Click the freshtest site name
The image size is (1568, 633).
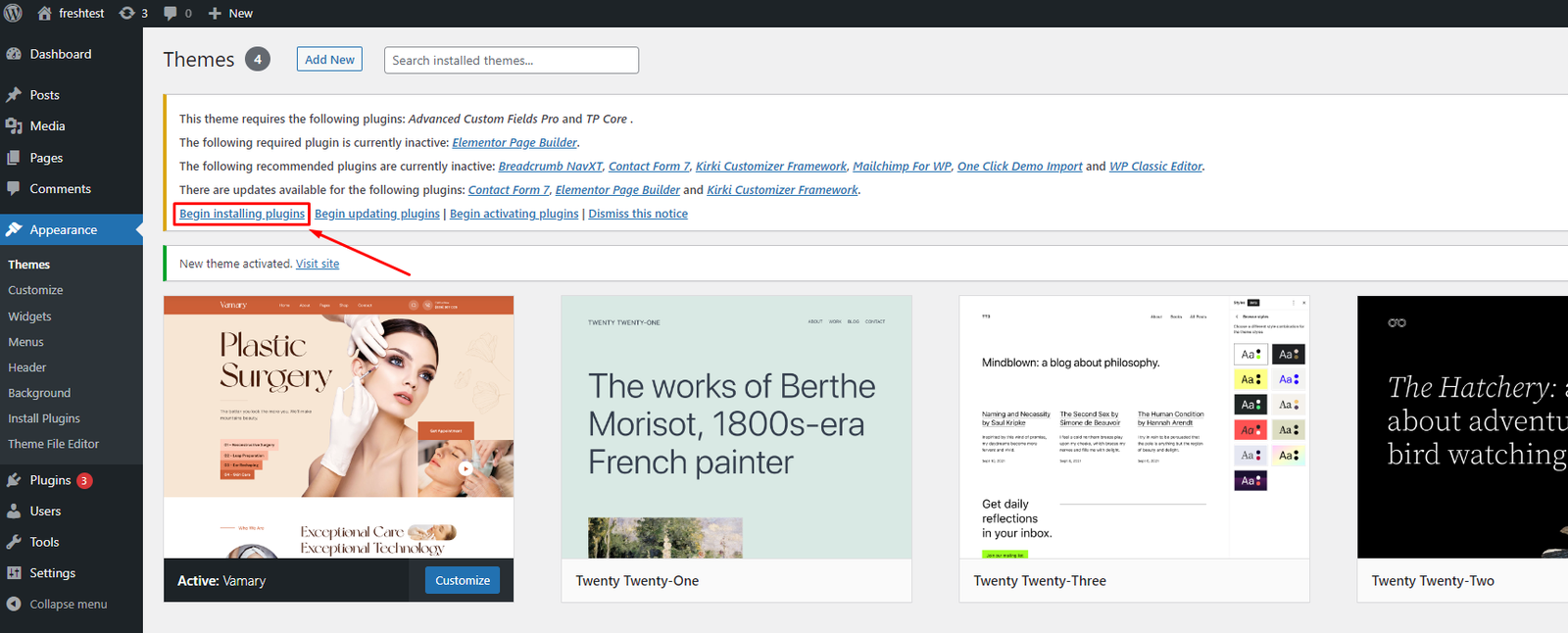(x=81, y=13)
